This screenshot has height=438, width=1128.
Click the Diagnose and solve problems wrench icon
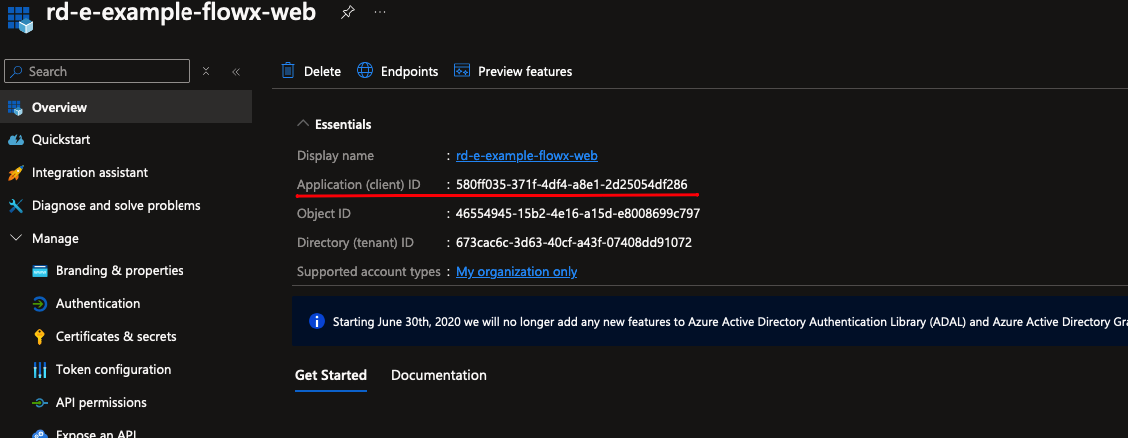coord(16,206)
